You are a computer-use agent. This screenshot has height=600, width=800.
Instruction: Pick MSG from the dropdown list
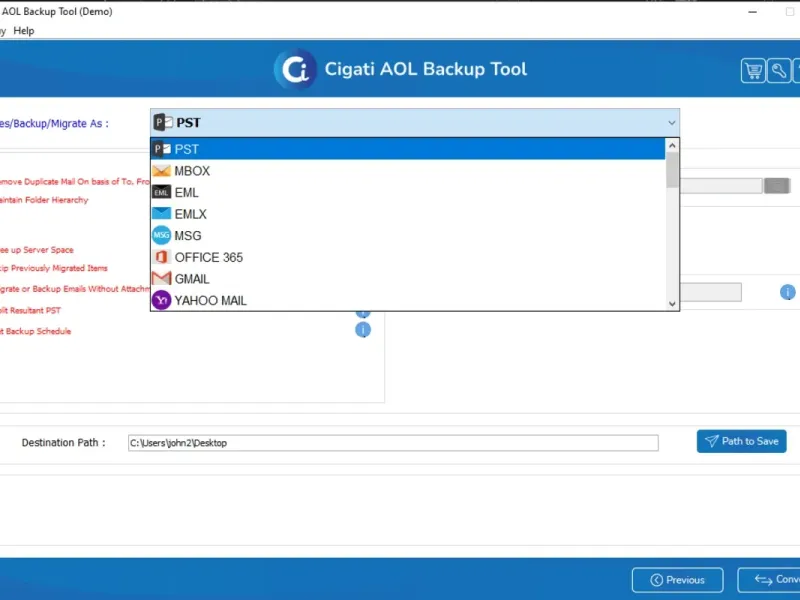(408, 236)
